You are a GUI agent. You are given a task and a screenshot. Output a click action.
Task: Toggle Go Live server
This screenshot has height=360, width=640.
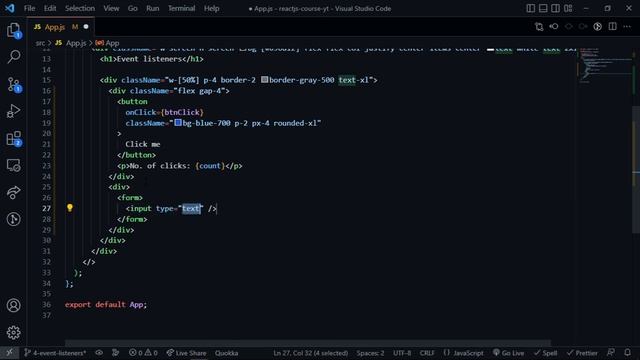click(508, 353)
